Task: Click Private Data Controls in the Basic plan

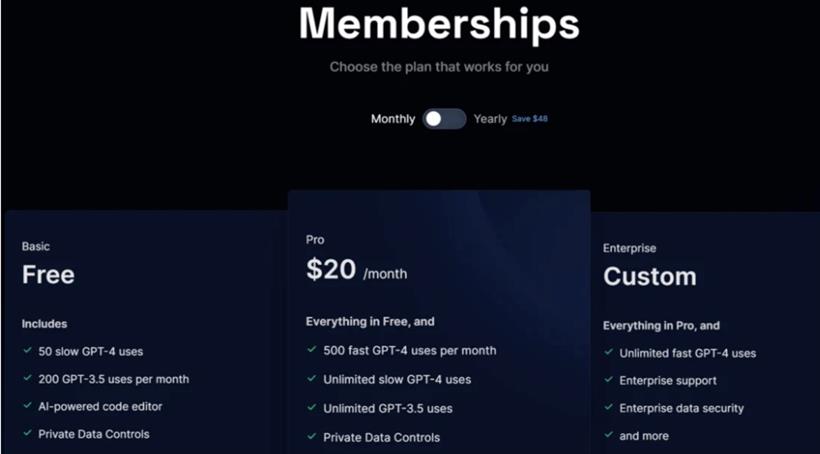Action: 94,434
